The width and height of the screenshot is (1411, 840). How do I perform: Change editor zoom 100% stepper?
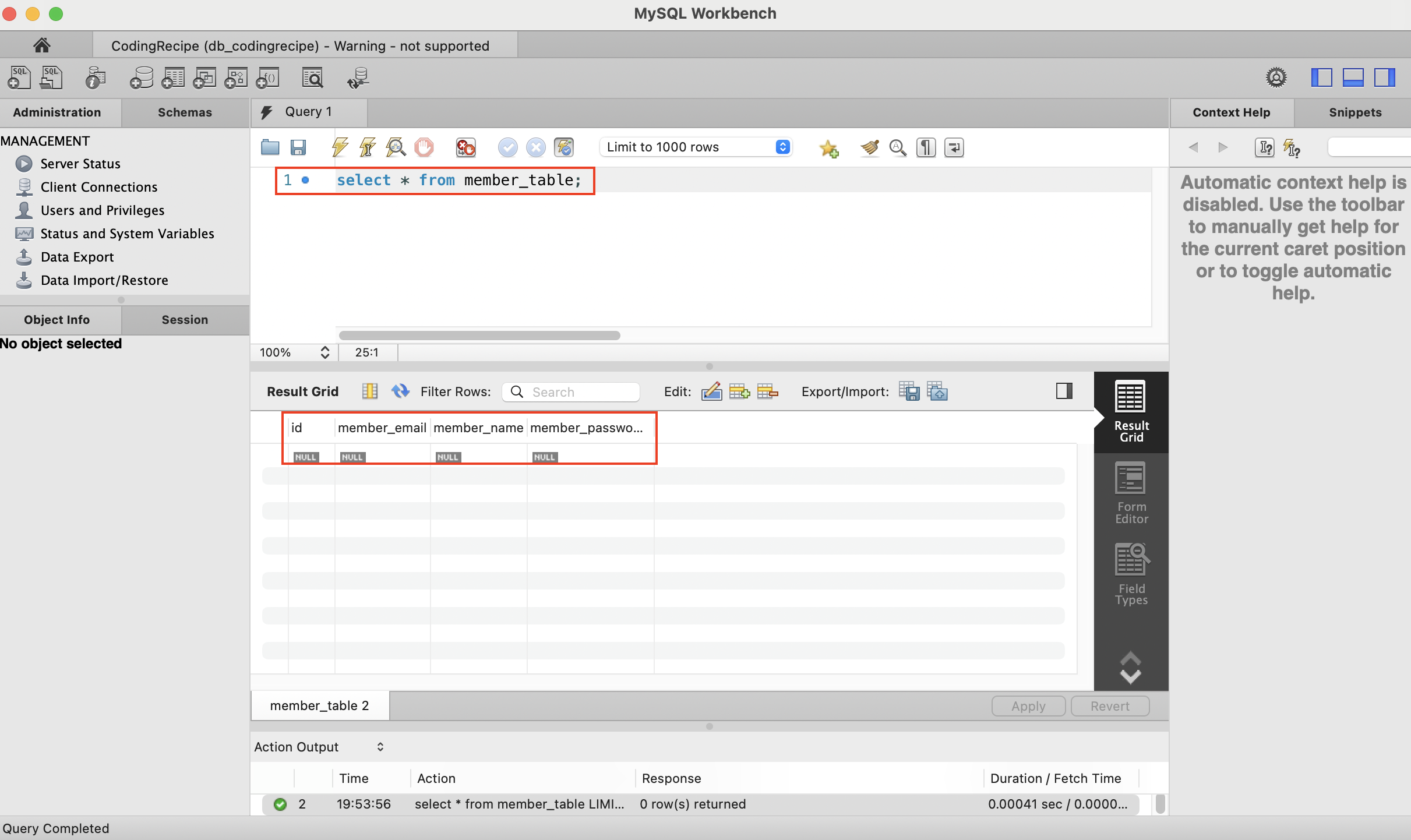click(324, 352)
